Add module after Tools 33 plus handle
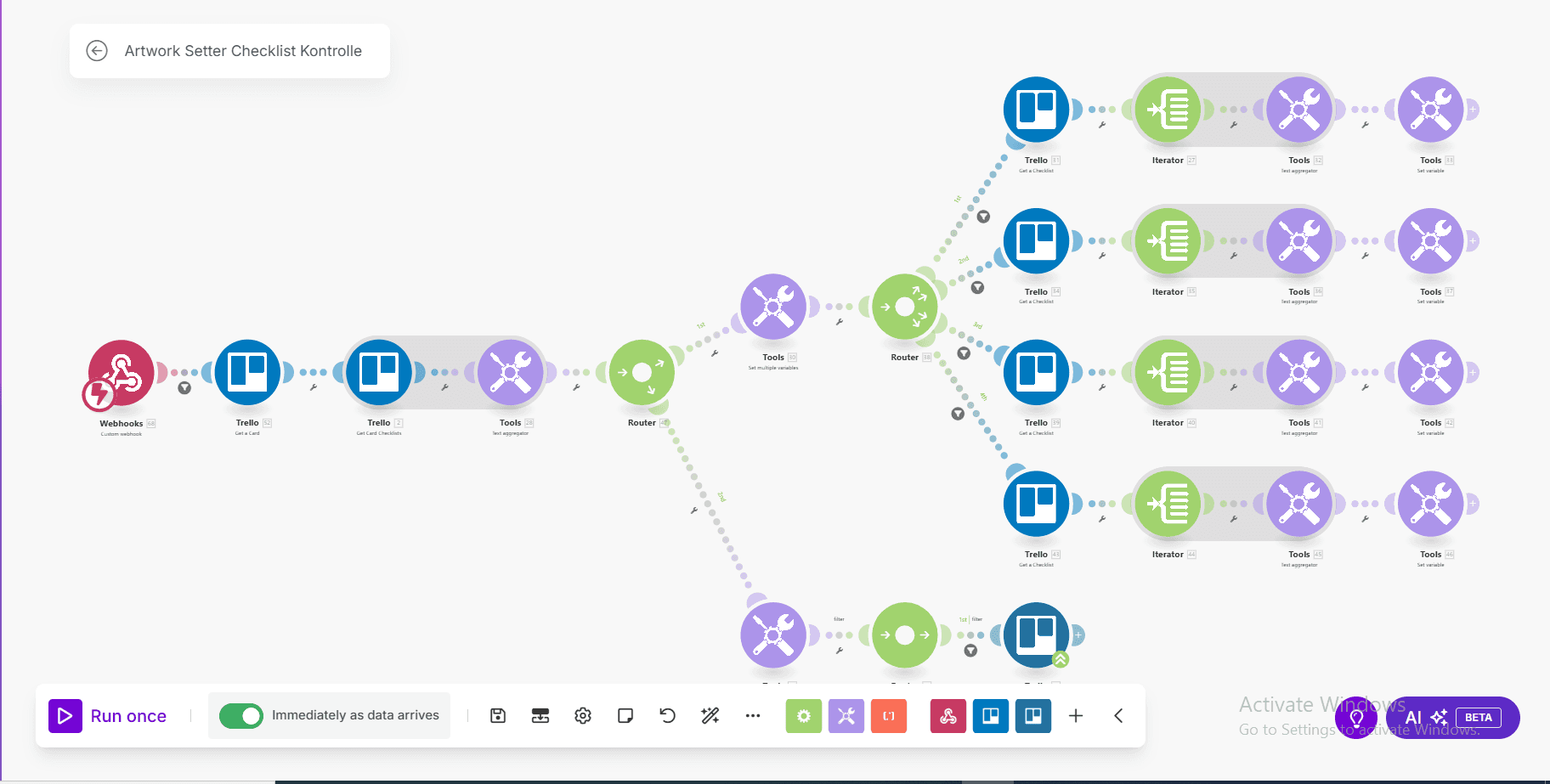The width and height of the screenshot is (1550, 784). [x=1473, y=110]
